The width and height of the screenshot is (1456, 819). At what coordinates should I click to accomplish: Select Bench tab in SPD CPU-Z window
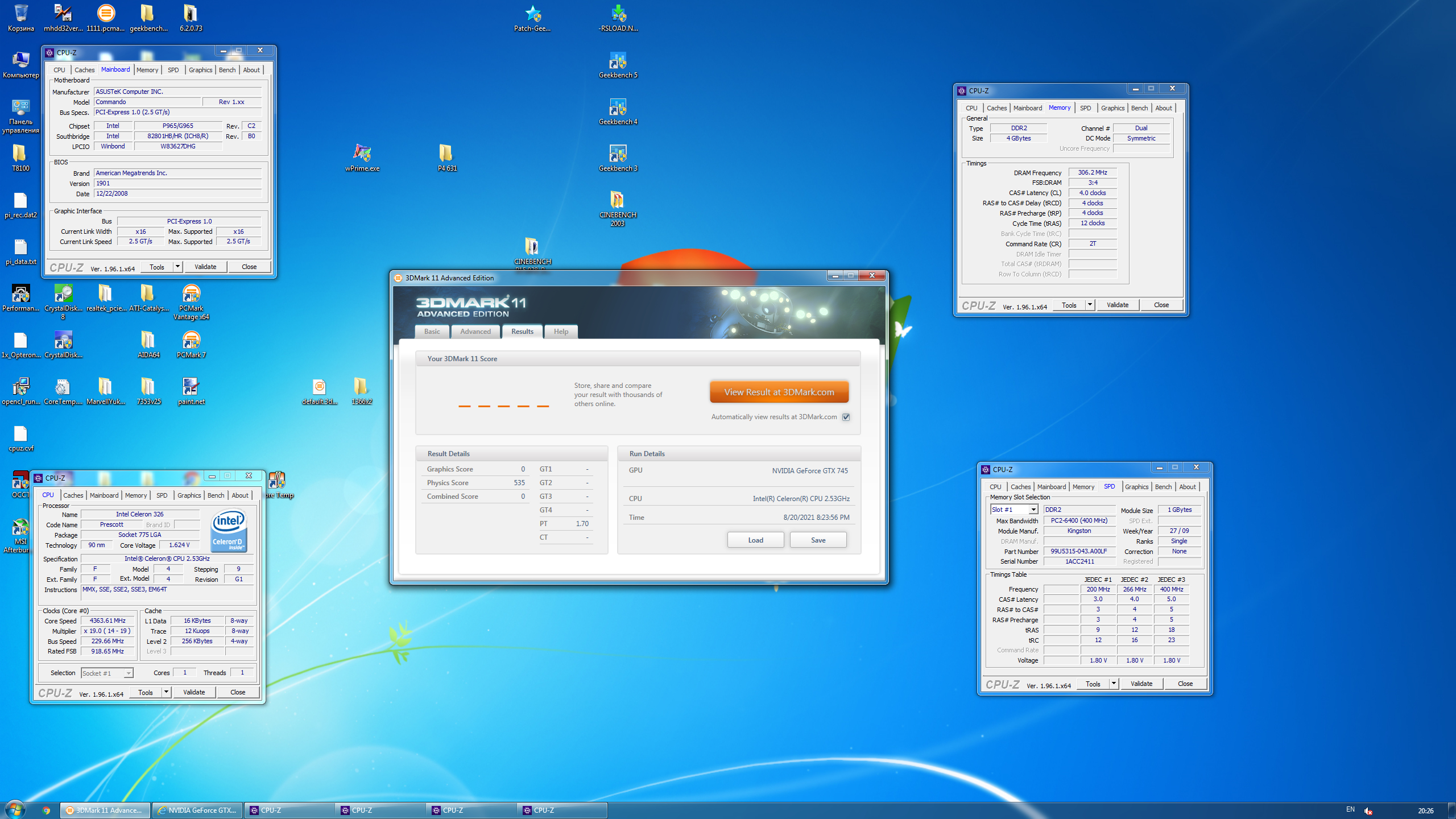[x=1163, y=487]
